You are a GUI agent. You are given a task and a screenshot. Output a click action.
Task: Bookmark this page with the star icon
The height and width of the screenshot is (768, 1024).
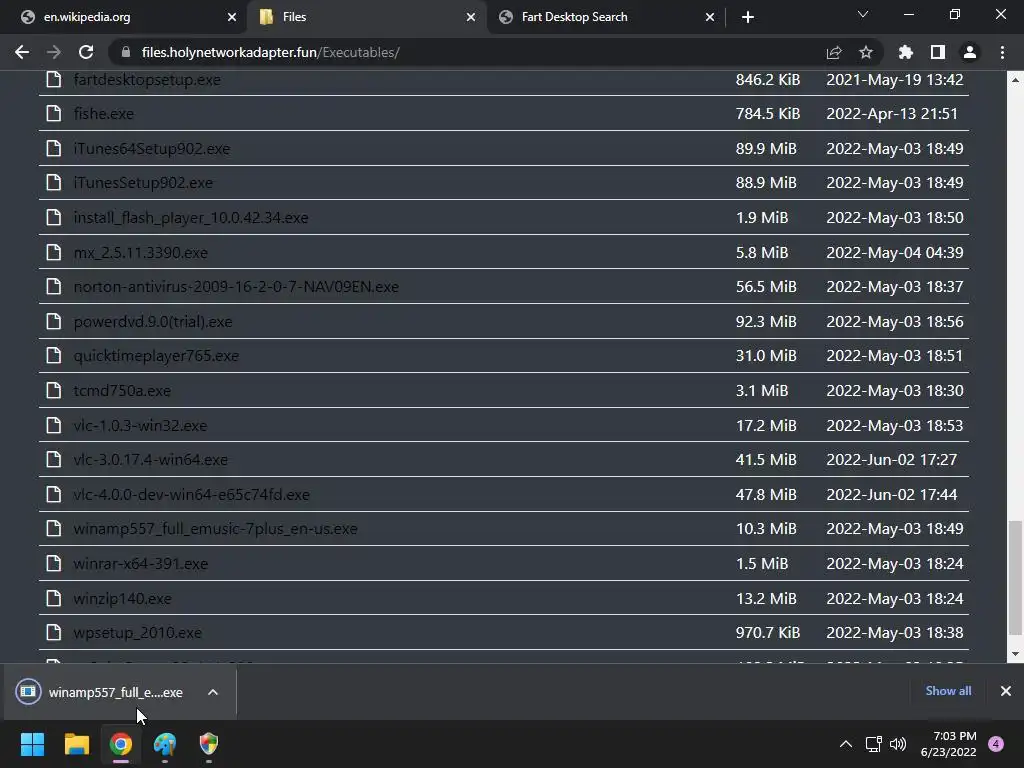[x=865, y=52]
